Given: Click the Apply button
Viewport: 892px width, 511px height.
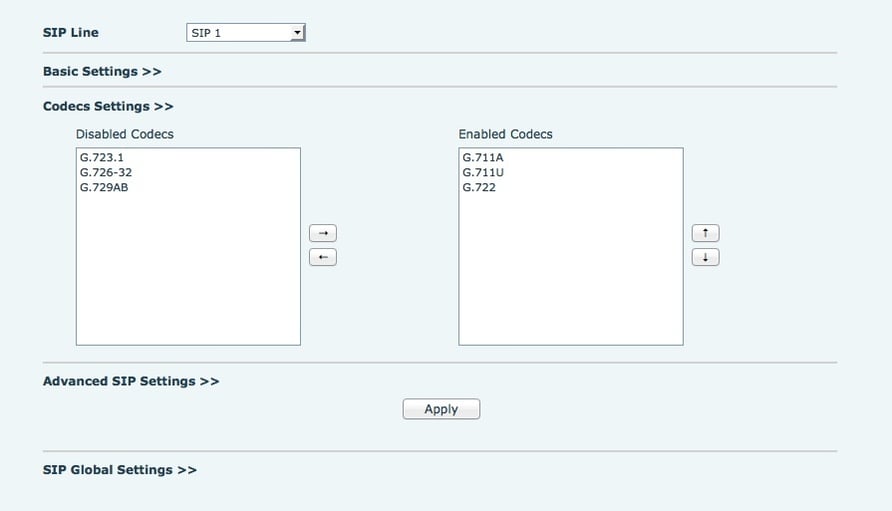Looking at the screenshot, I should [x=441, y=409].
